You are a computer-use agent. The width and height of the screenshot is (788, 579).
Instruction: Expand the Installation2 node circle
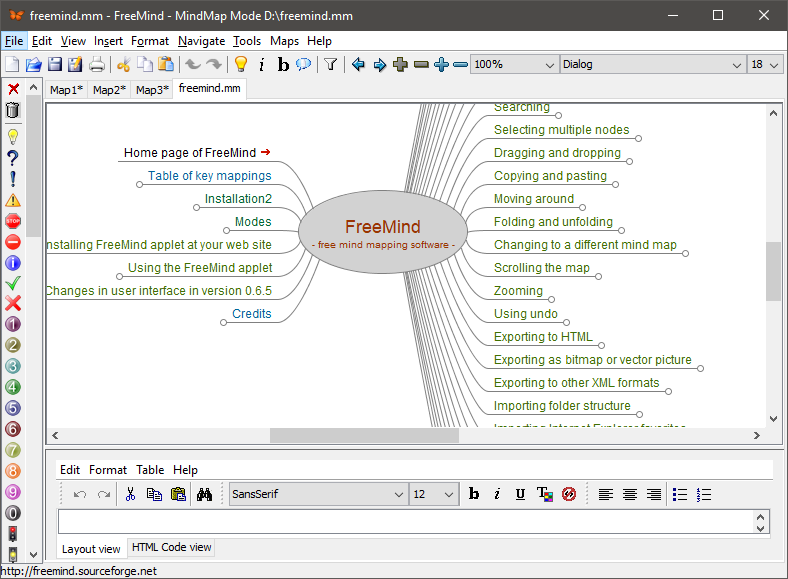(x=196, y=208)
